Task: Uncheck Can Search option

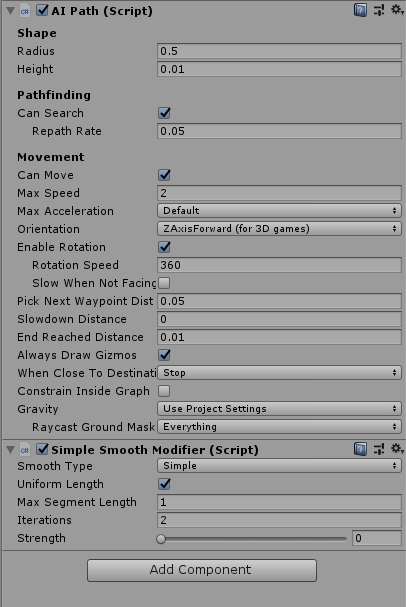Action: (164, 113)
